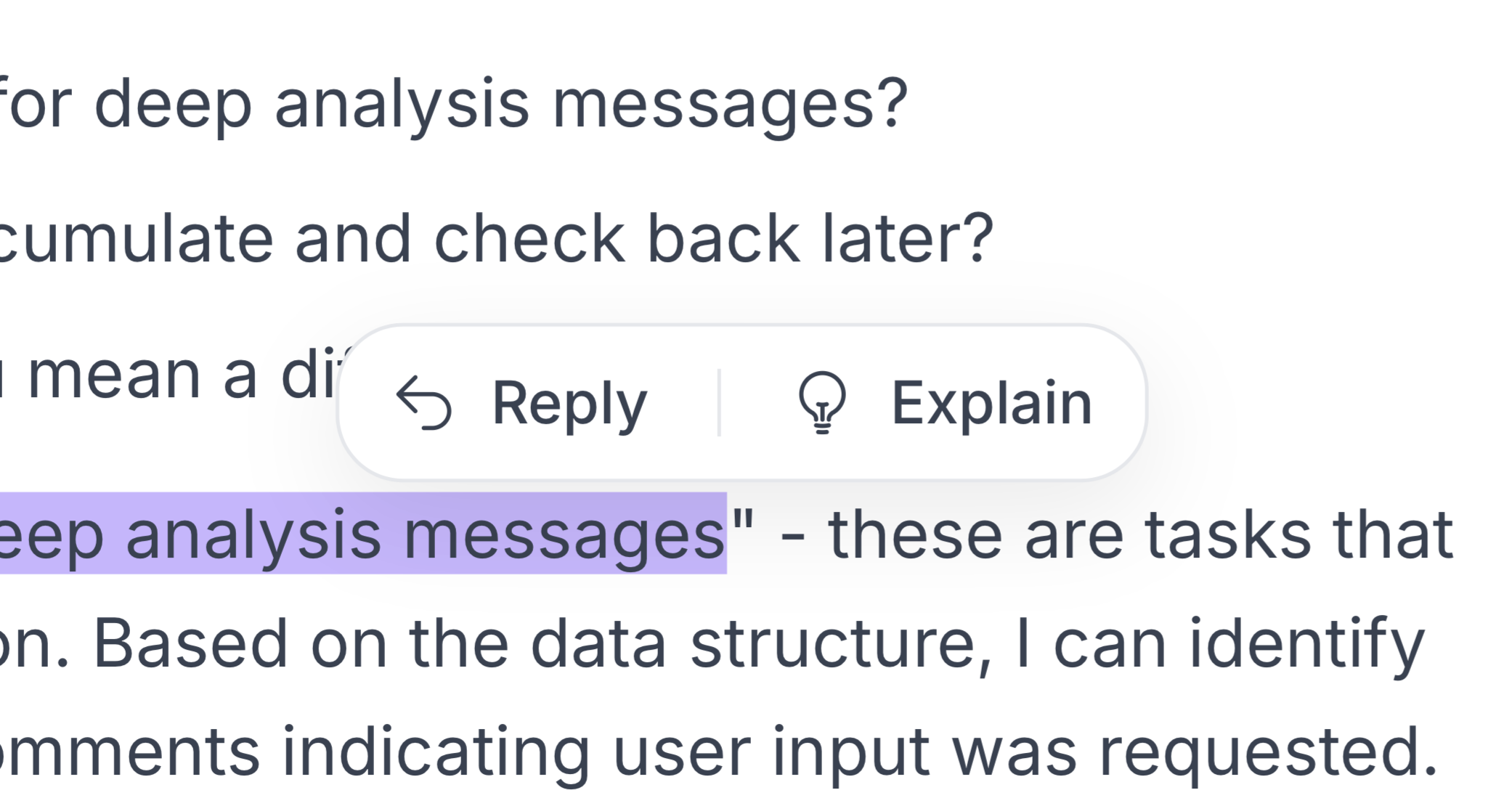Click the word "deep" in the top line
1512x790 pixels.
(173, 105)
